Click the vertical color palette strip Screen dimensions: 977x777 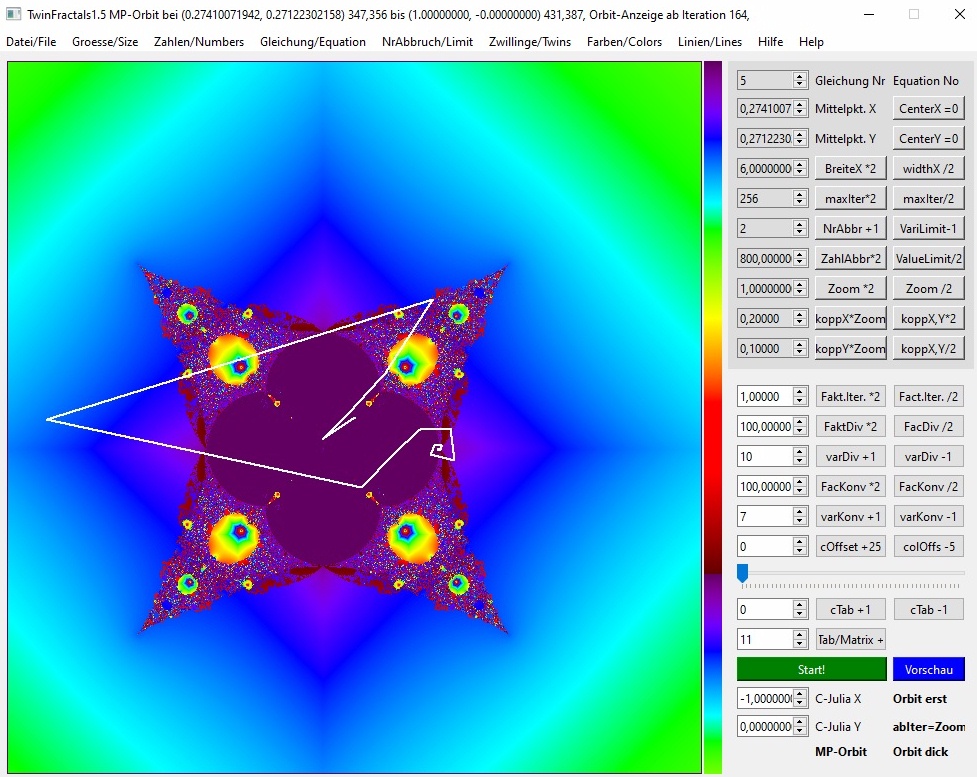click(x=712, y=416)
